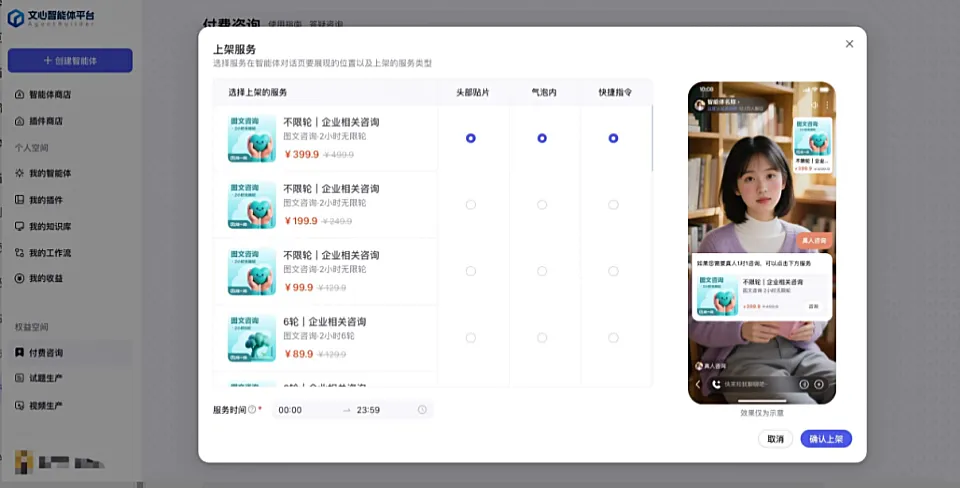Select 付费咨询 in the sidebar
Image resolution: width=960 pixels, height=488 pixels.
pyautogui.click(x=70, y=353)
